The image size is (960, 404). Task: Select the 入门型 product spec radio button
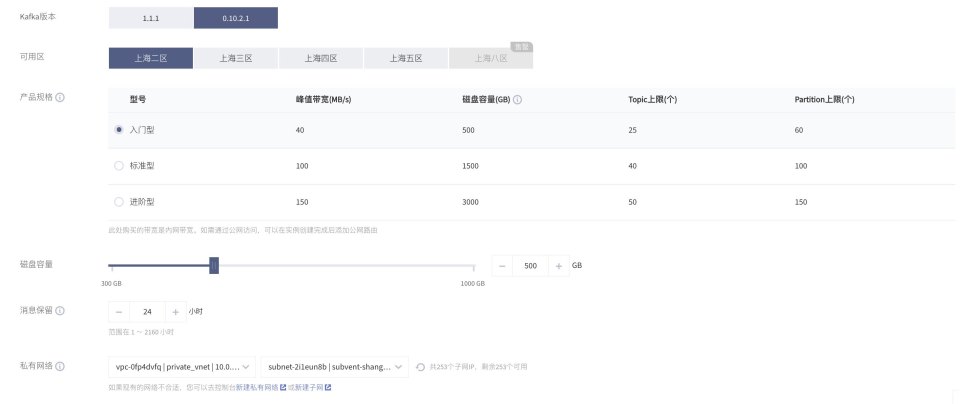click(119, 129)
